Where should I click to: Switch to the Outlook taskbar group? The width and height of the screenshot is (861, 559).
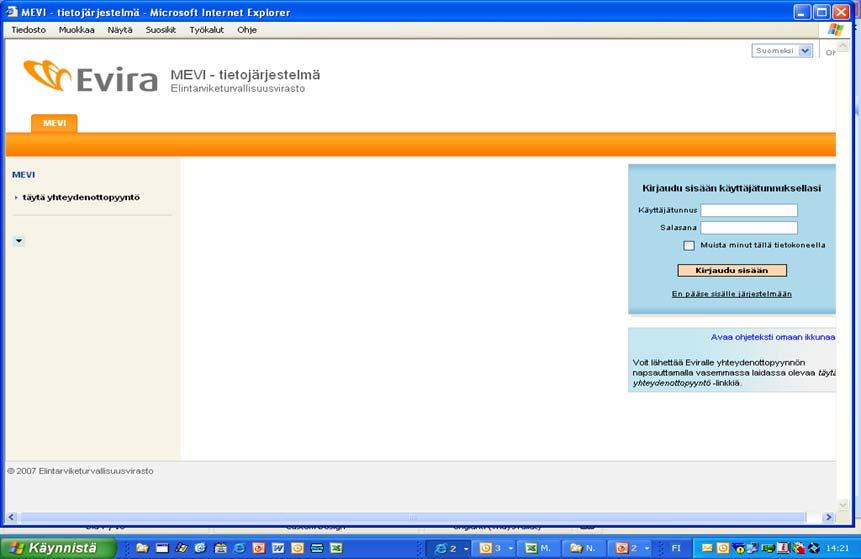(491, 548)
